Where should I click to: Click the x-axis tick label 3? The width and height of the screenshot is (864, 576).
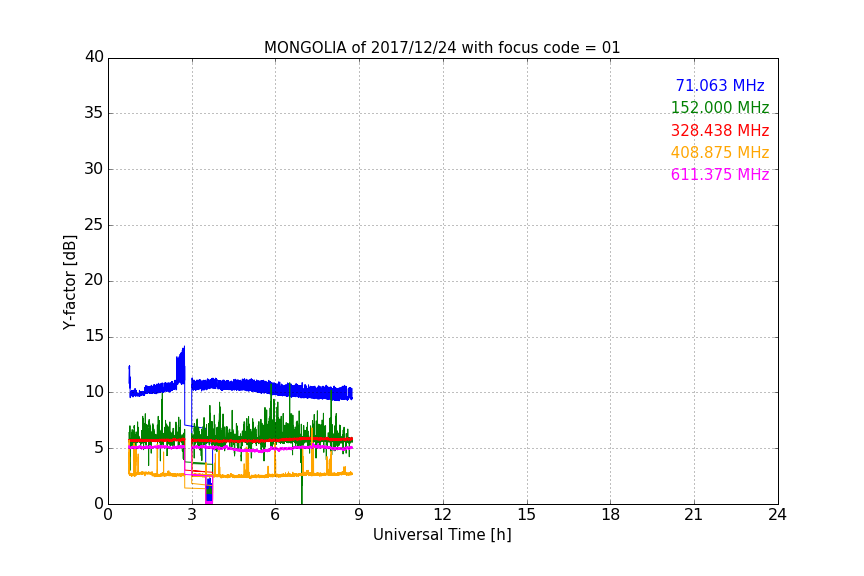click(x=192, y=515)
